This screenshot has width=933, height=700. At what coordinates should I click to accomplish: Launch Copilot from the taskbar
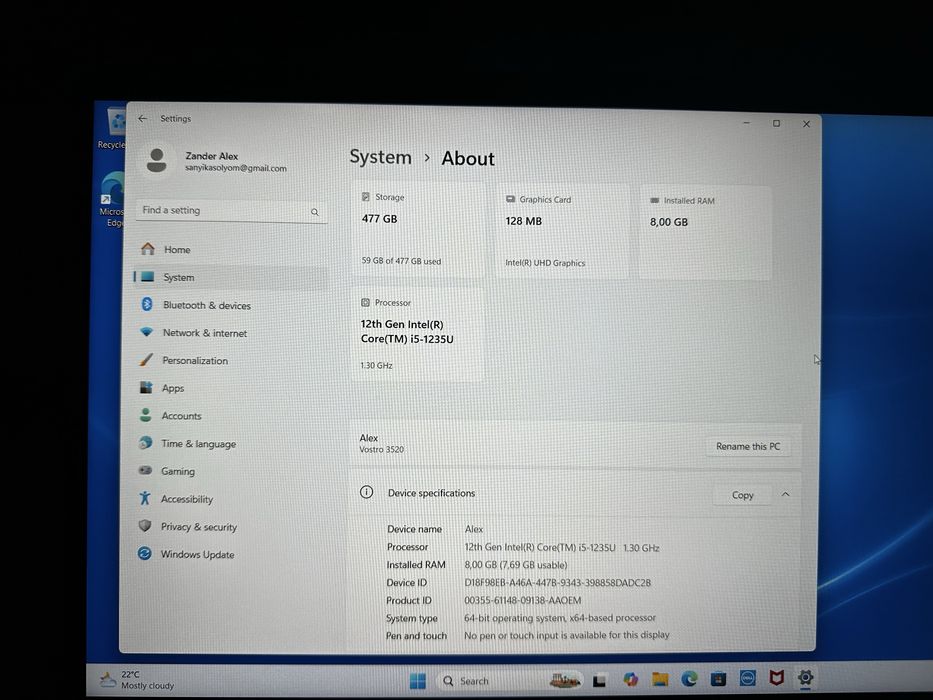pos(630,679)
